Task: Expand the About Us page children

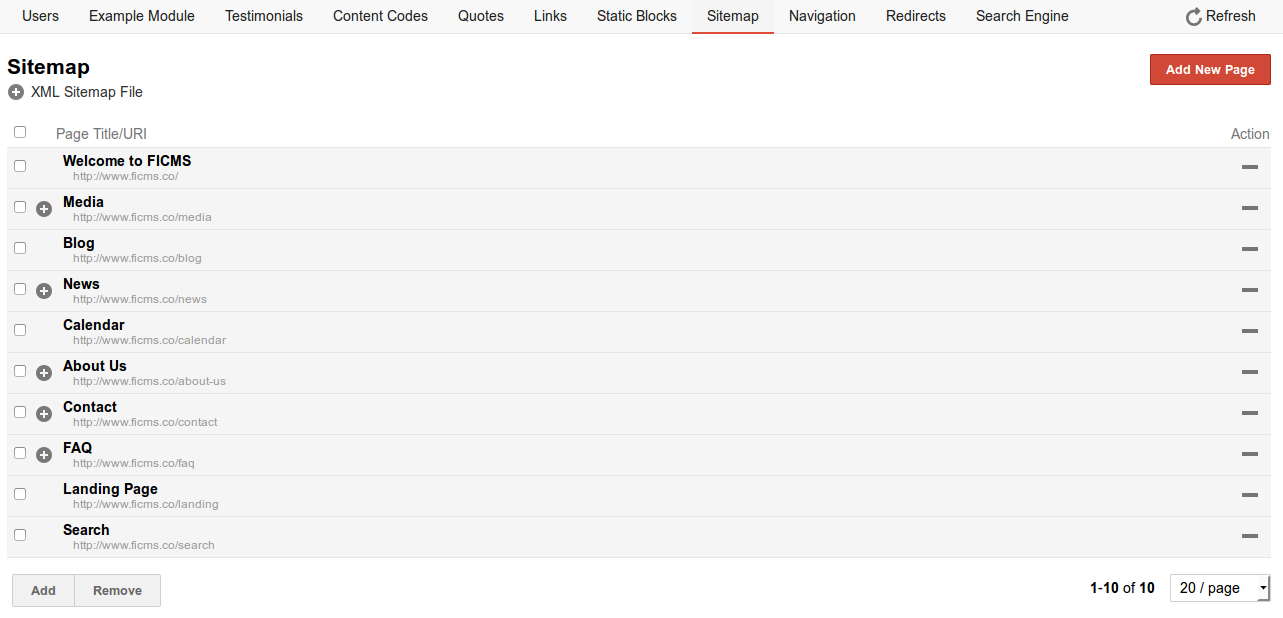Action: pyautogui.click(x=44, y=373)
